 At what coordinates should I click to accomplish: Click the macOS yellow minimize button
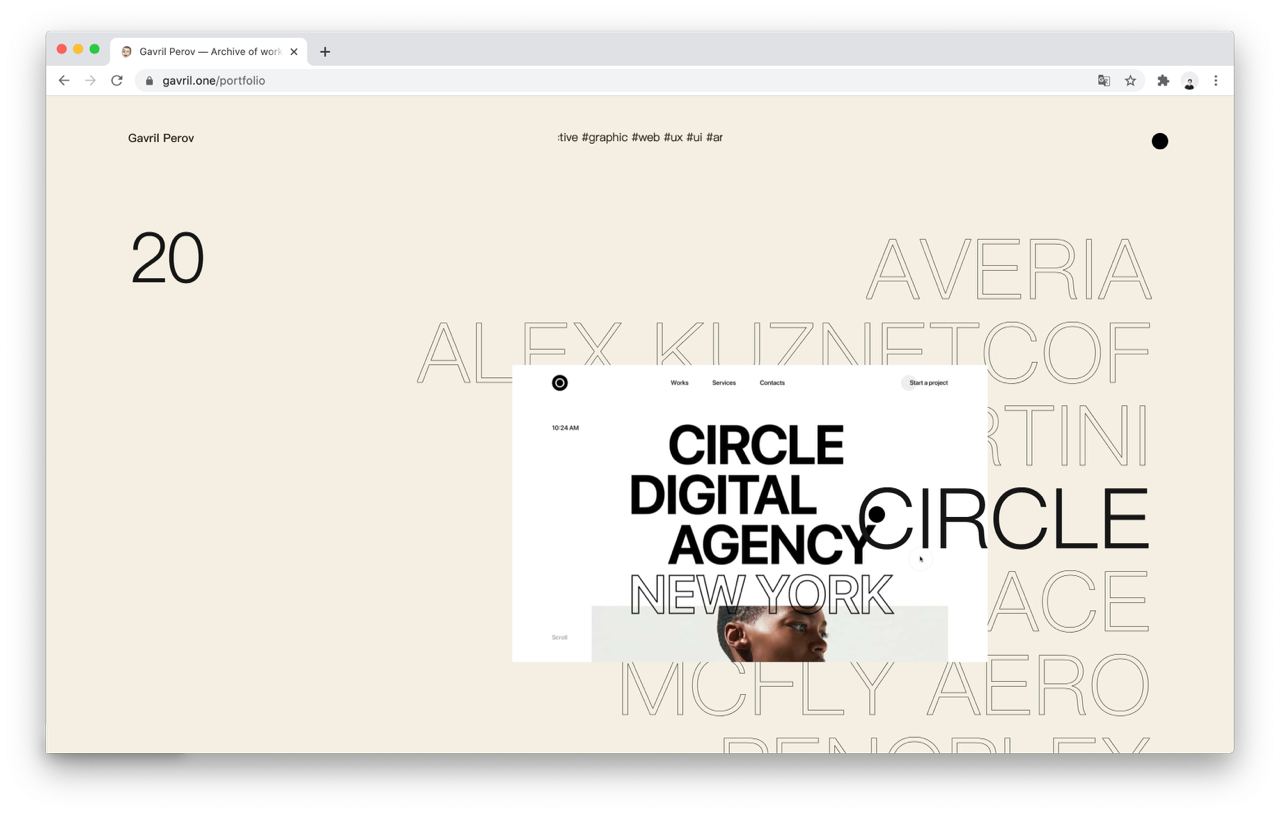tap(78, 49)
